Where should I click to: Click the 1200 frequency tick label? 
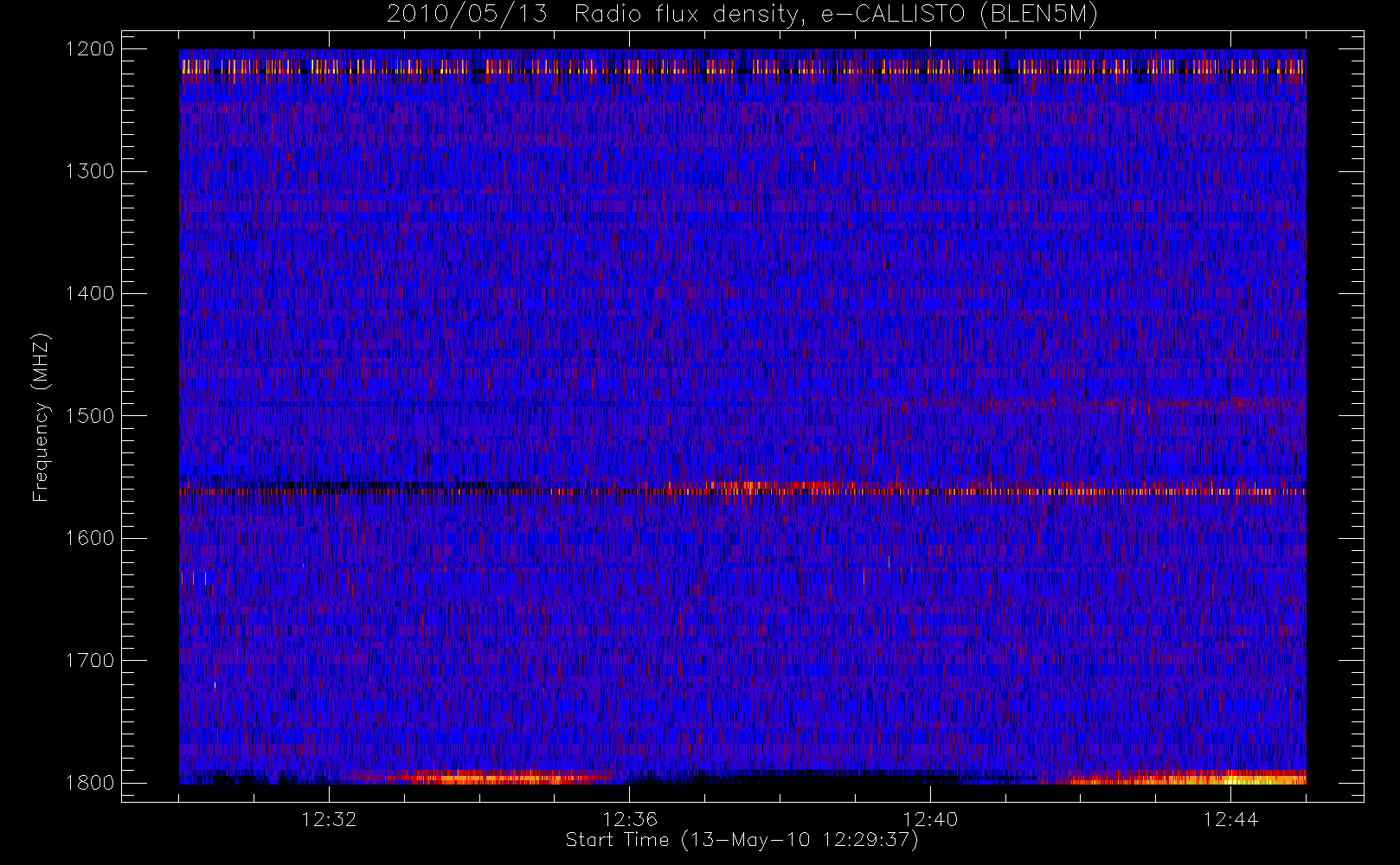click(90, 49)
